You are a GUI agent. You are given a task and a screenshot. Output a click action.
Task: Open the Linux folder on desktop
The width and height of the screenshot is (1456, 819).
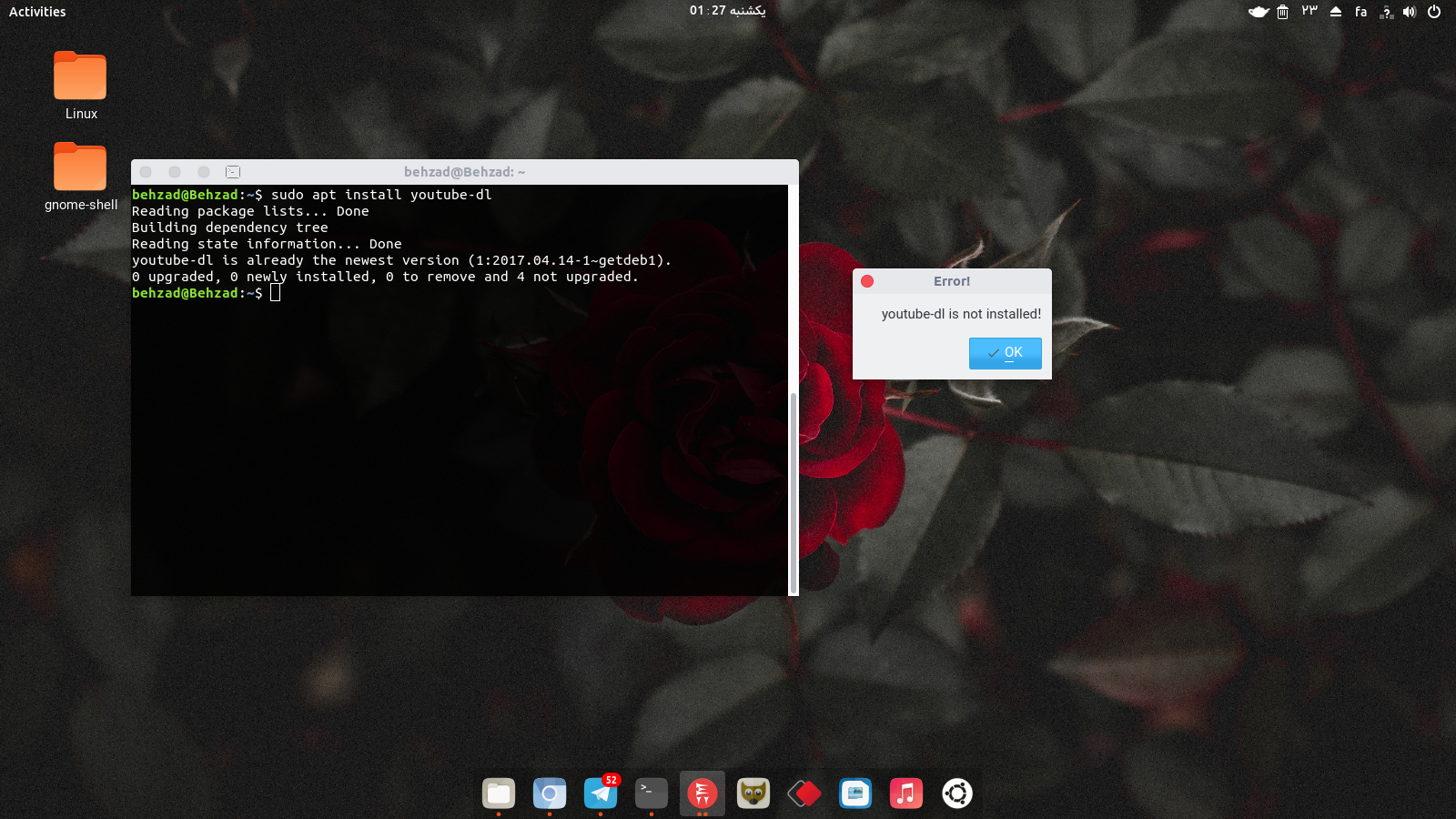pos(80,86)
